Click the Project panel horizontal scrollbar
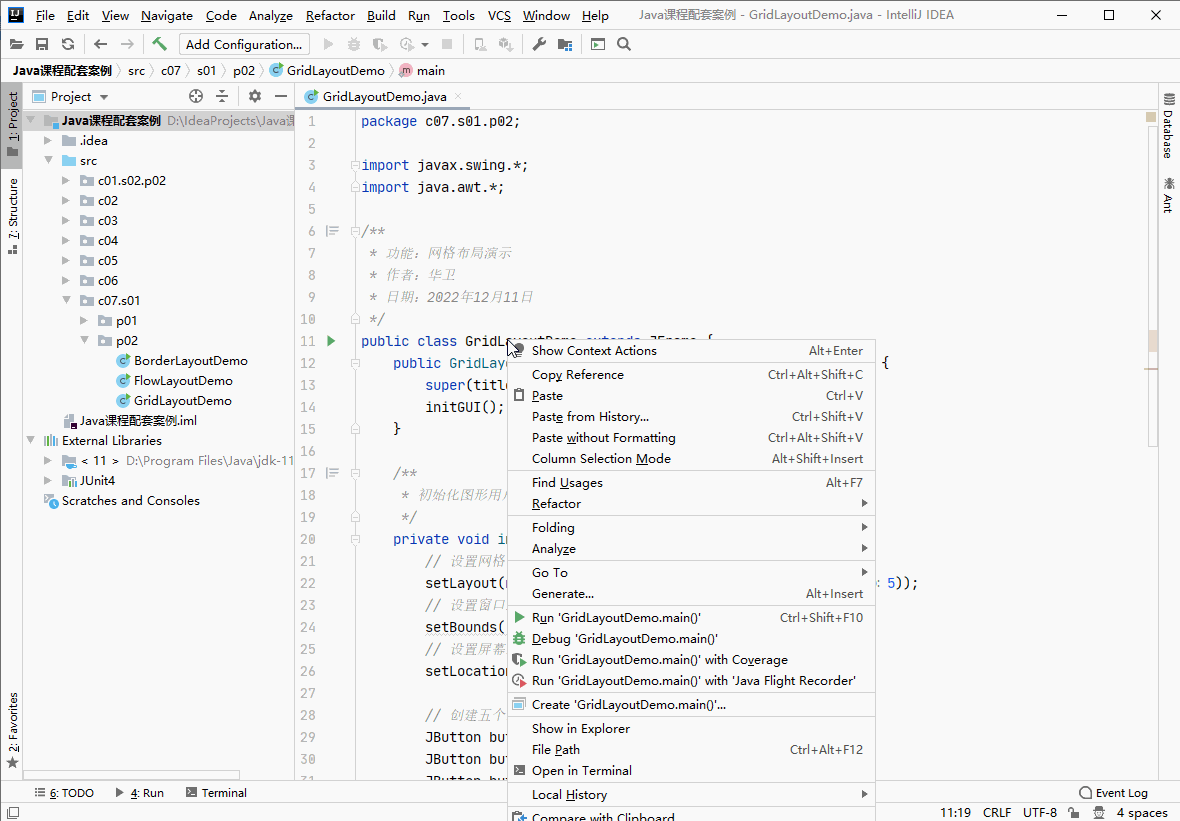 point(132,775)
